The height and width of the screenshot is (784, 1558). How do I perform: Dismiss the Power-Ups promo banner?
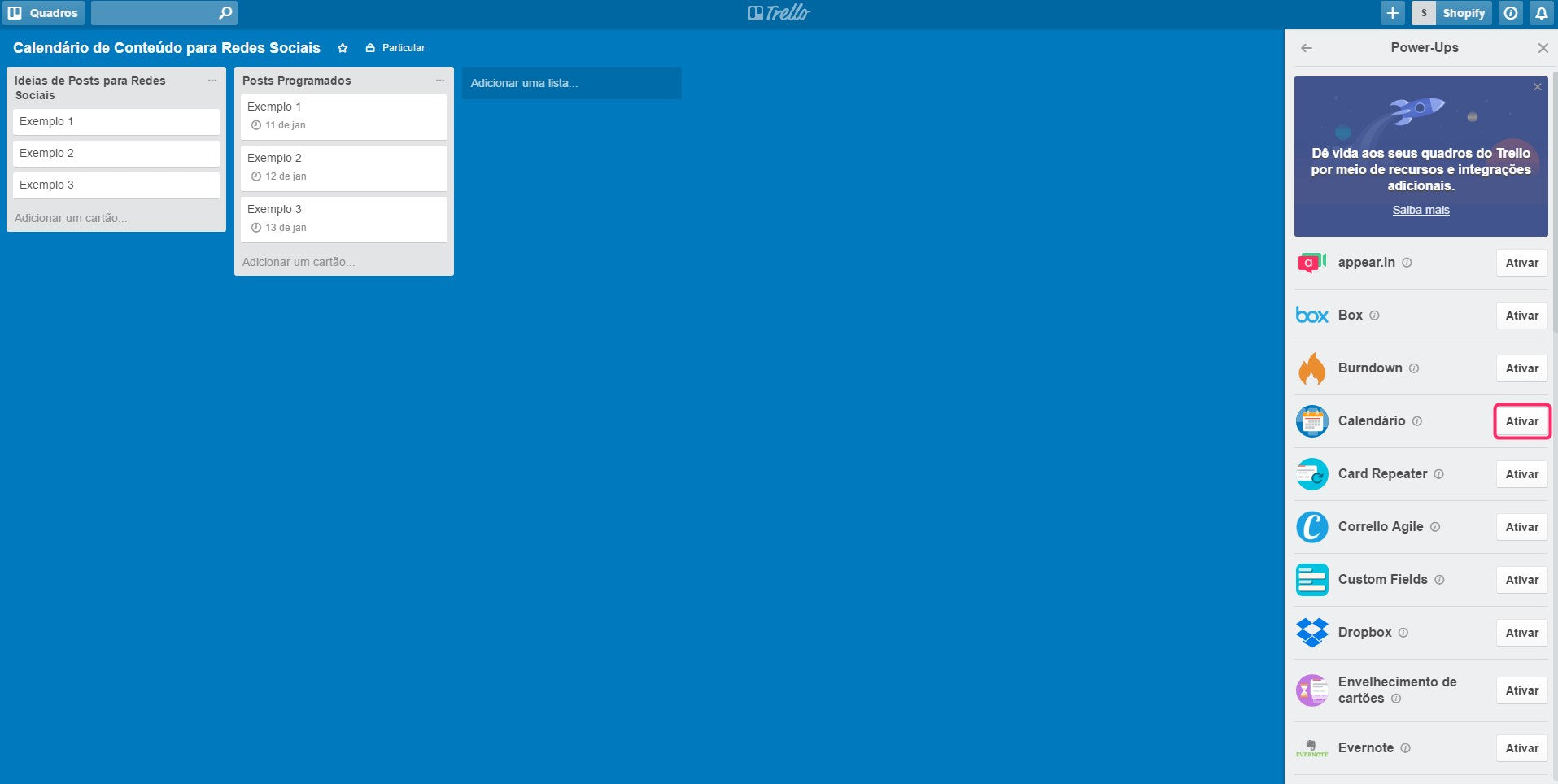pos(1538,87)
